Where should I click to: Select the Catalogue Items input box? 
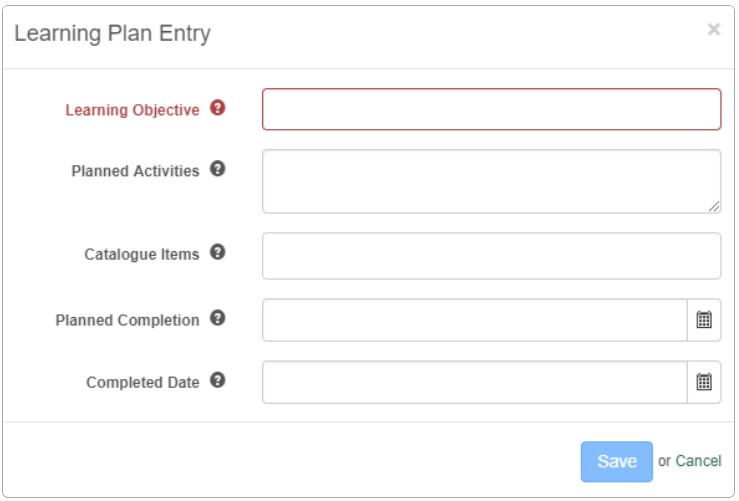pos(491,256)
